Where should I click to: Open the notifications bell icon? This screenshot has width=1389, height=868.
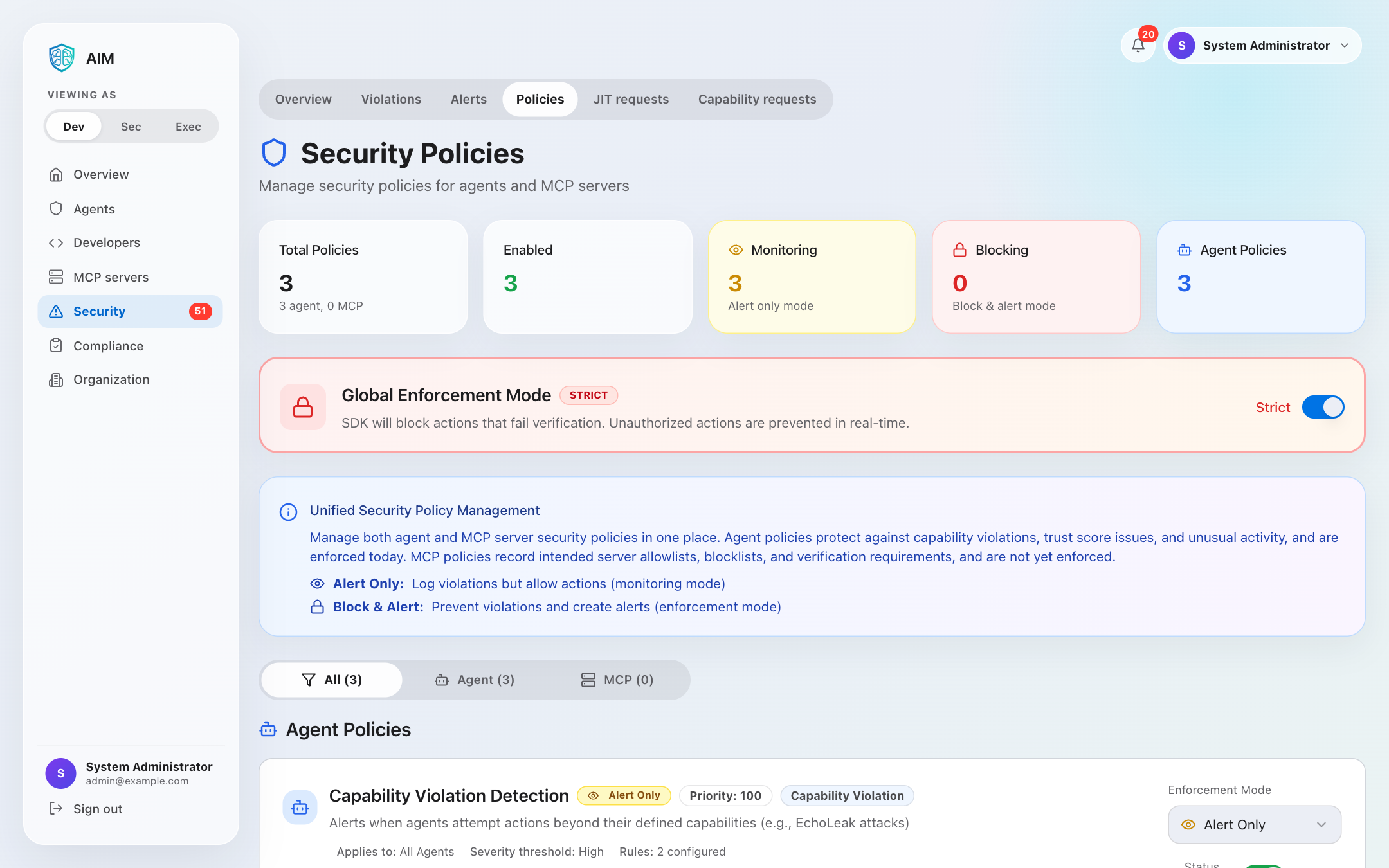point(1138,46)
